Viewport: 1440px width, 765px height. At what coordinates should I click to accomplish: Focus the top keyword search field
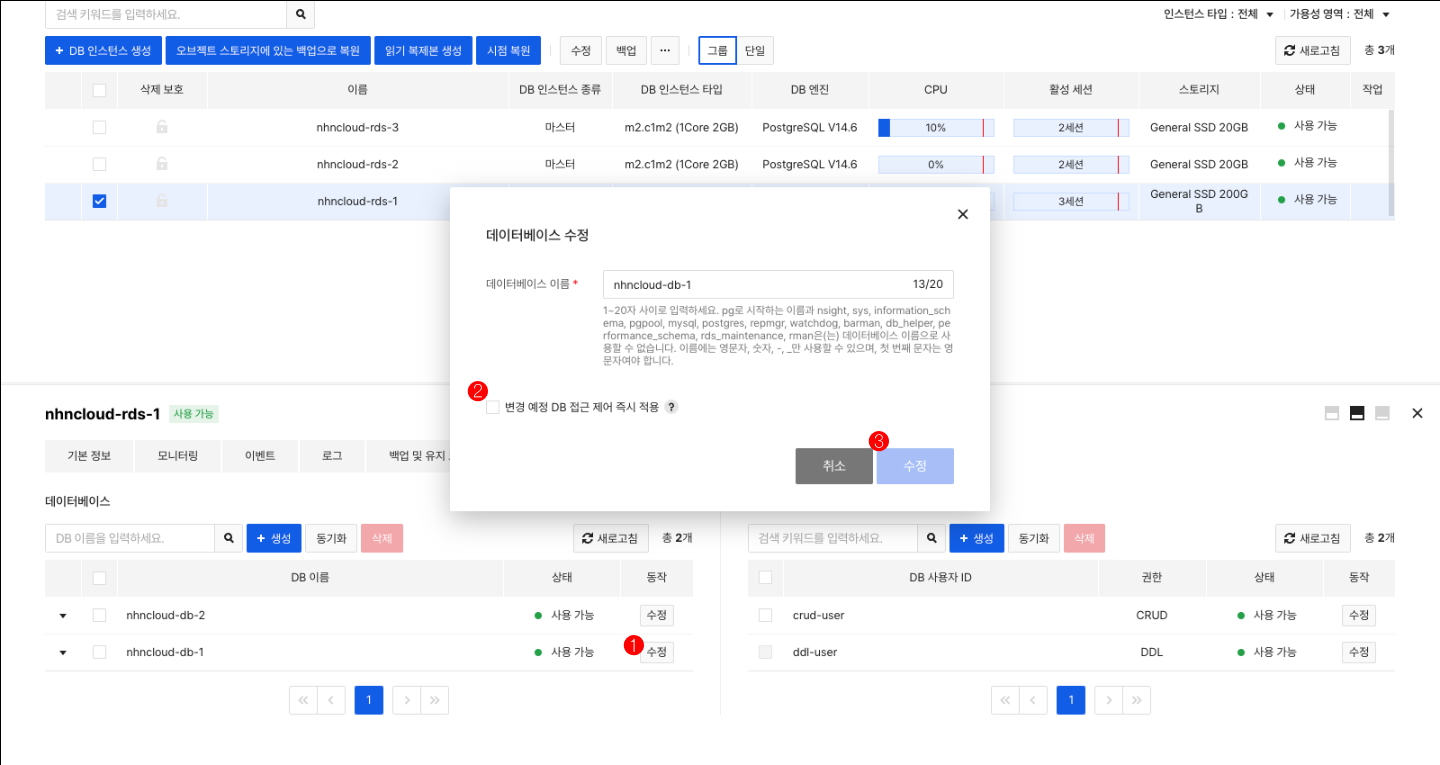point(166,15)
